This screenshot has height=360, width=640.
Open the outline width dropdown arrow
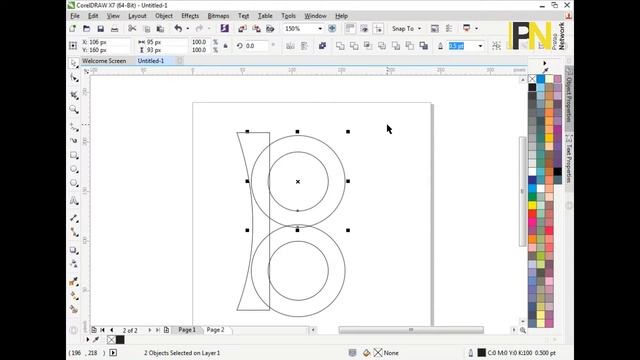480,46
